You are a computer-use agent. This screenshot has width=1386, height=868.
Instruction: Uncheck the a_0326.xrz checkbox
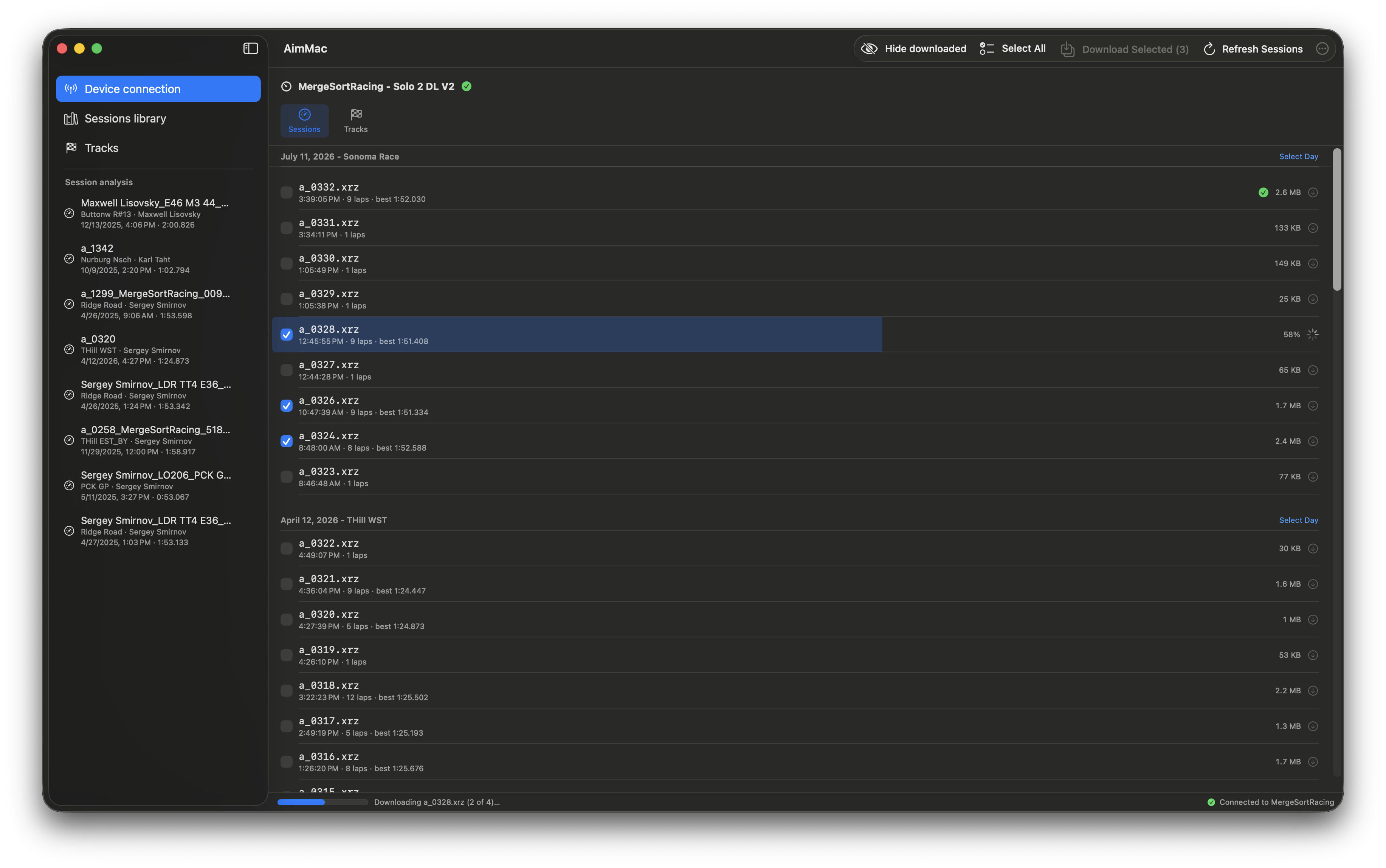[x=286, y=406]
